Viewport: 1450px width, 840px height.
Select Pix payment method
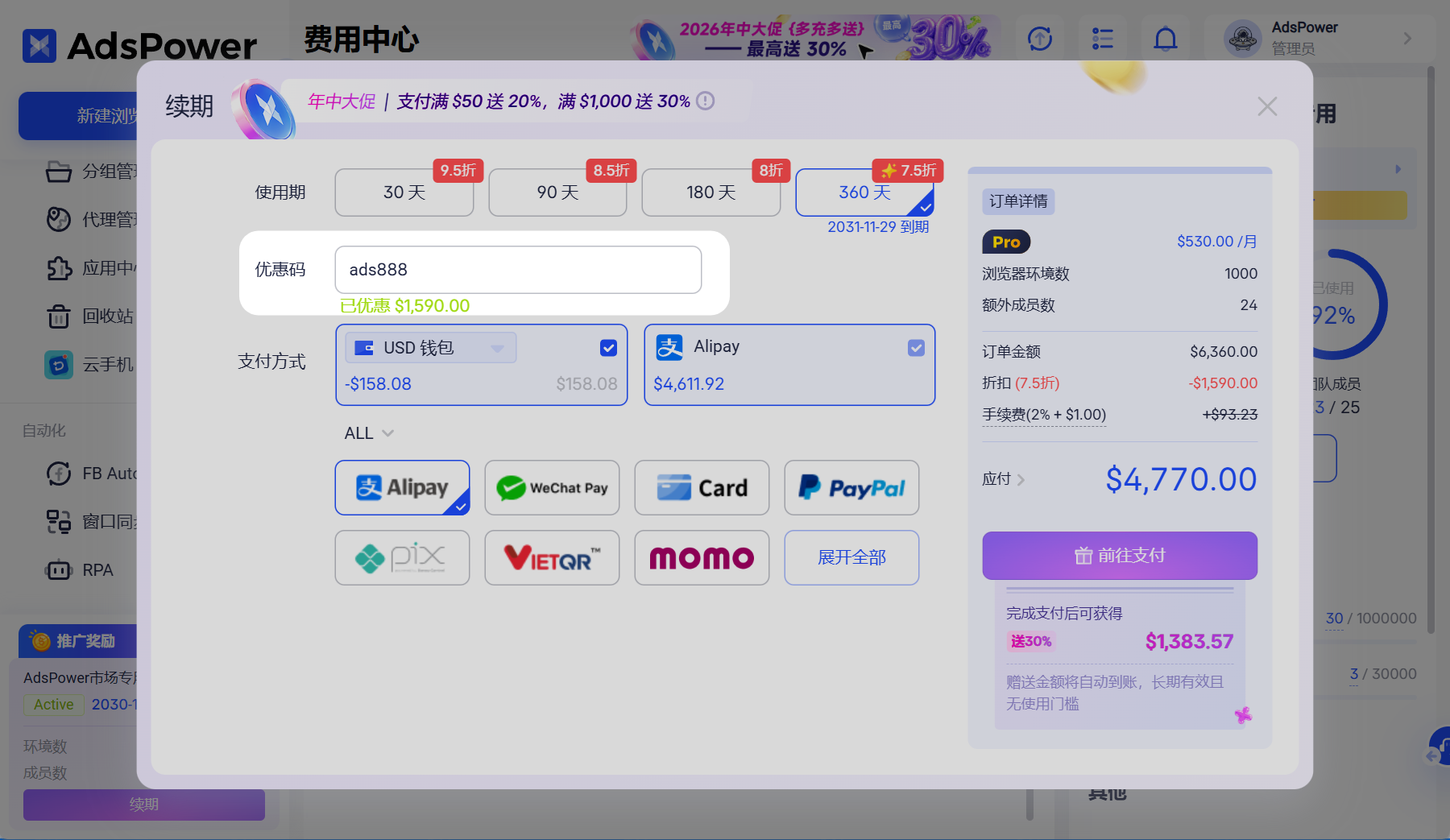(x=402, y=557)
